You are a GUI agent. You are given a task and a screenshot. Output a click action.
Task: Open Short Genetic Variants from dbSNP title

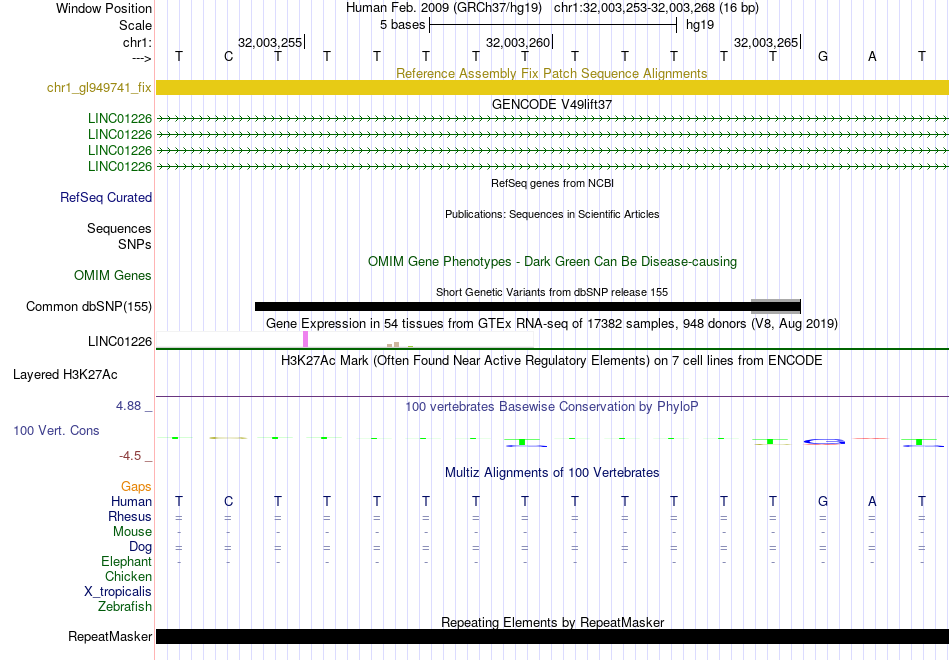[x=552, y=292]
